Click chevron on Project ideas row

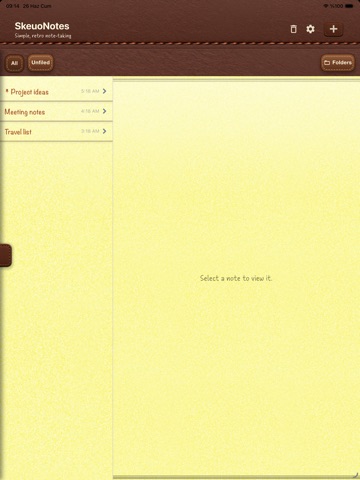click(x=105, y=91)
